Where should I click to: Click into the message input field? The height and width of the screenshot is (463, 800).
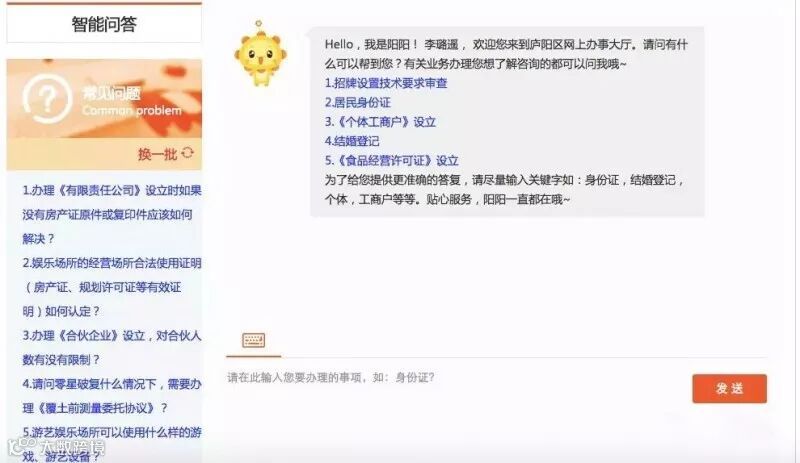454,378
